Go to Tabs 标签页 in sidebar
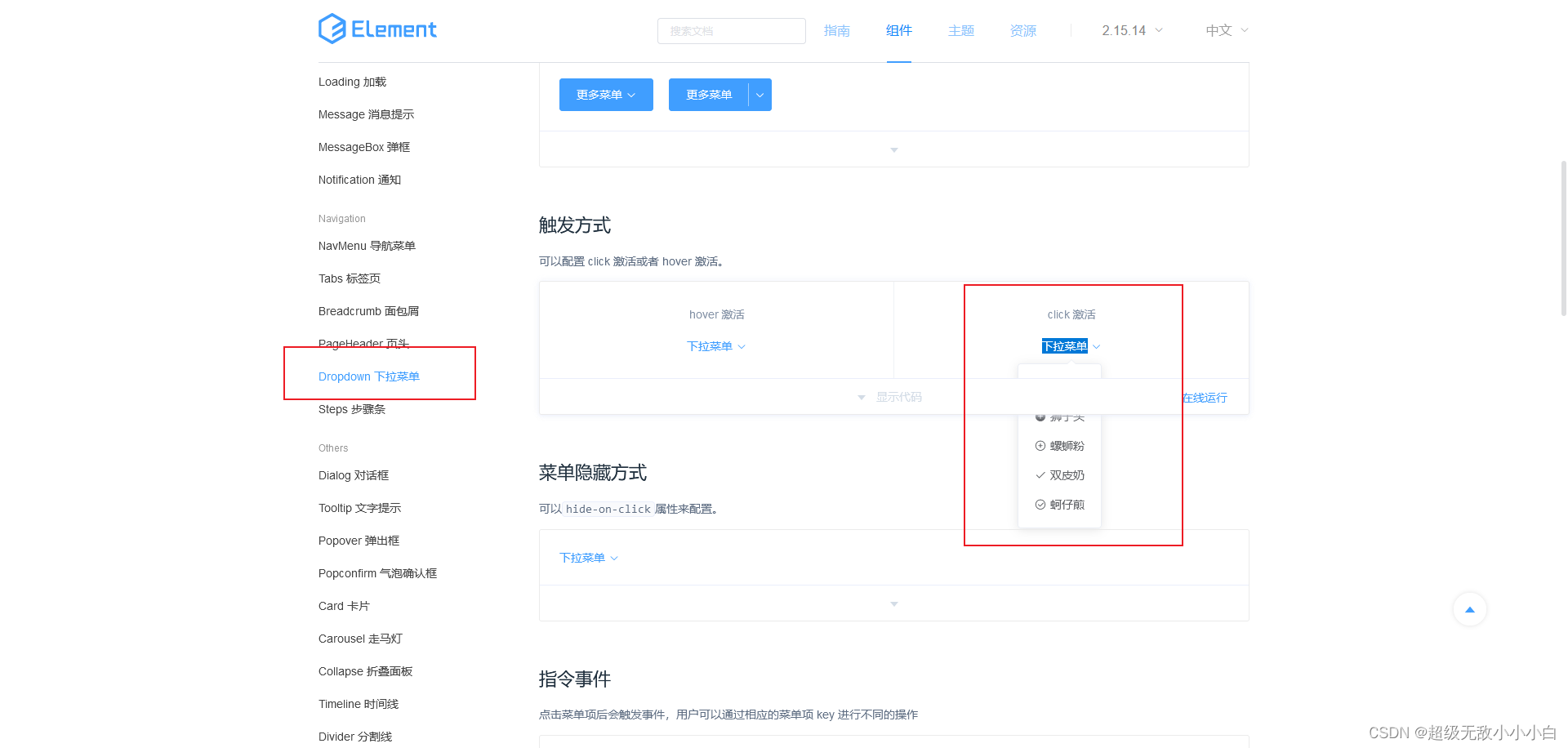1568x748 pixels. (x=350, y=278)
